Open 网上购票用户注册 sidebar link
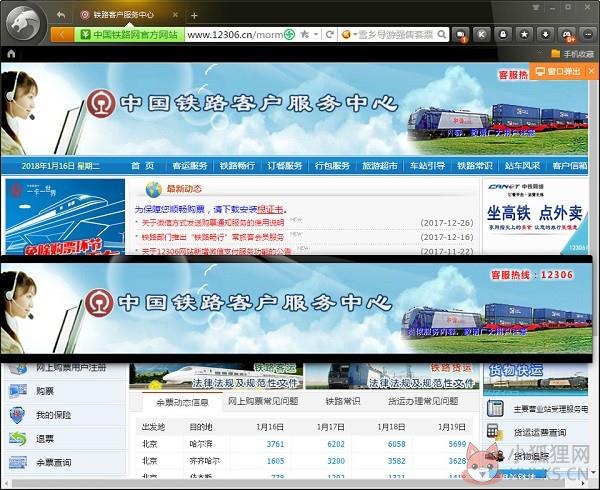The image size is (600, 490). (x=71, y=368)
